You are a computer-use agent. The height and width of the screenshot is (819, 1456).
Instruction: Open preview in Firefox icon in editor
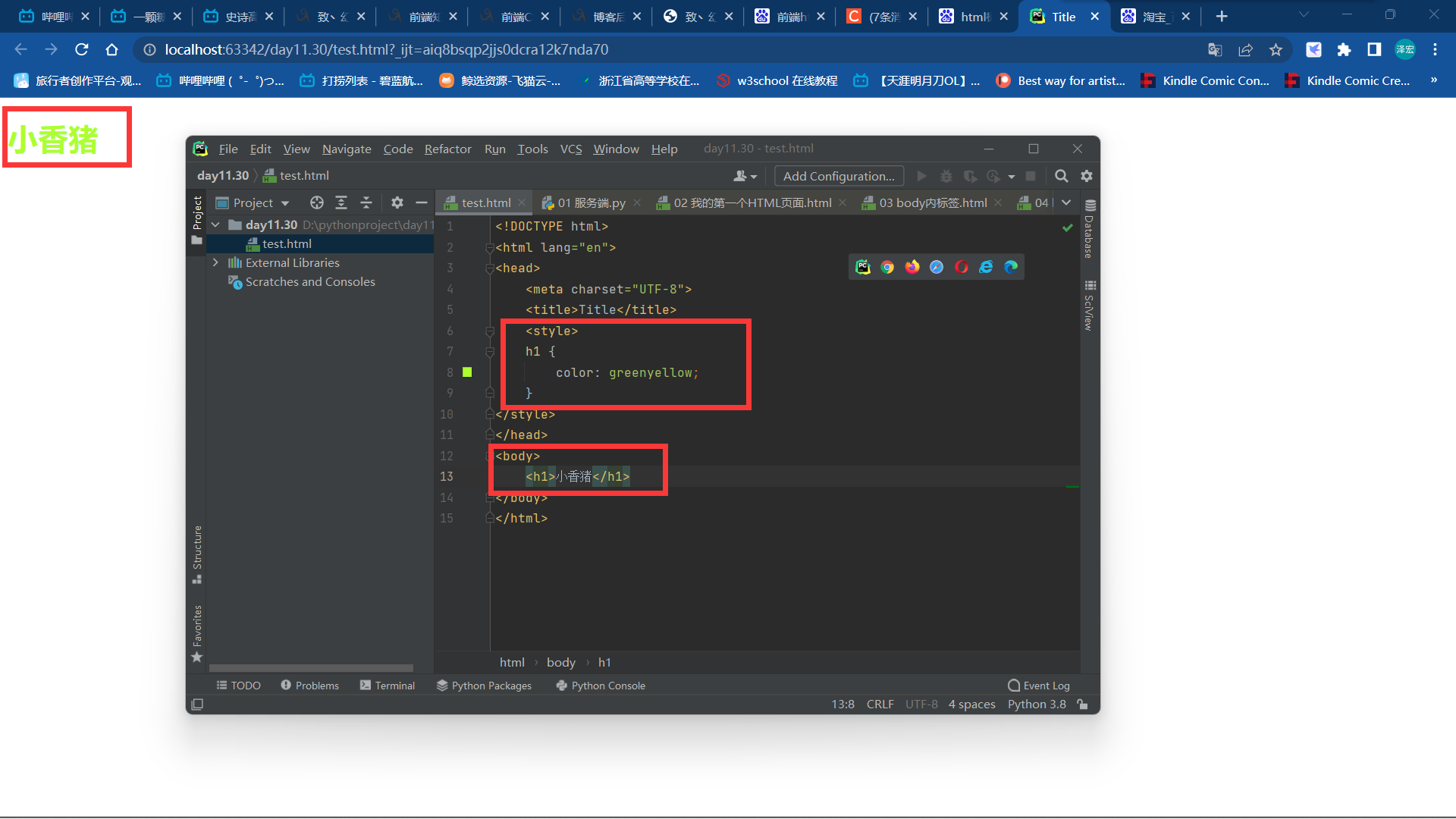click(x=912, y=267)
